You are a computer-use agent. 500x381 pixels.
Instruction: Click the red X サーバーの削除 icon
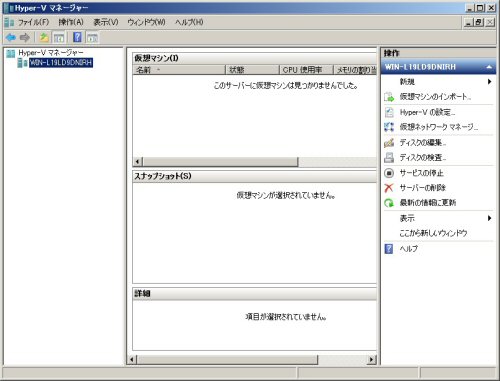(x=389, y=188)
